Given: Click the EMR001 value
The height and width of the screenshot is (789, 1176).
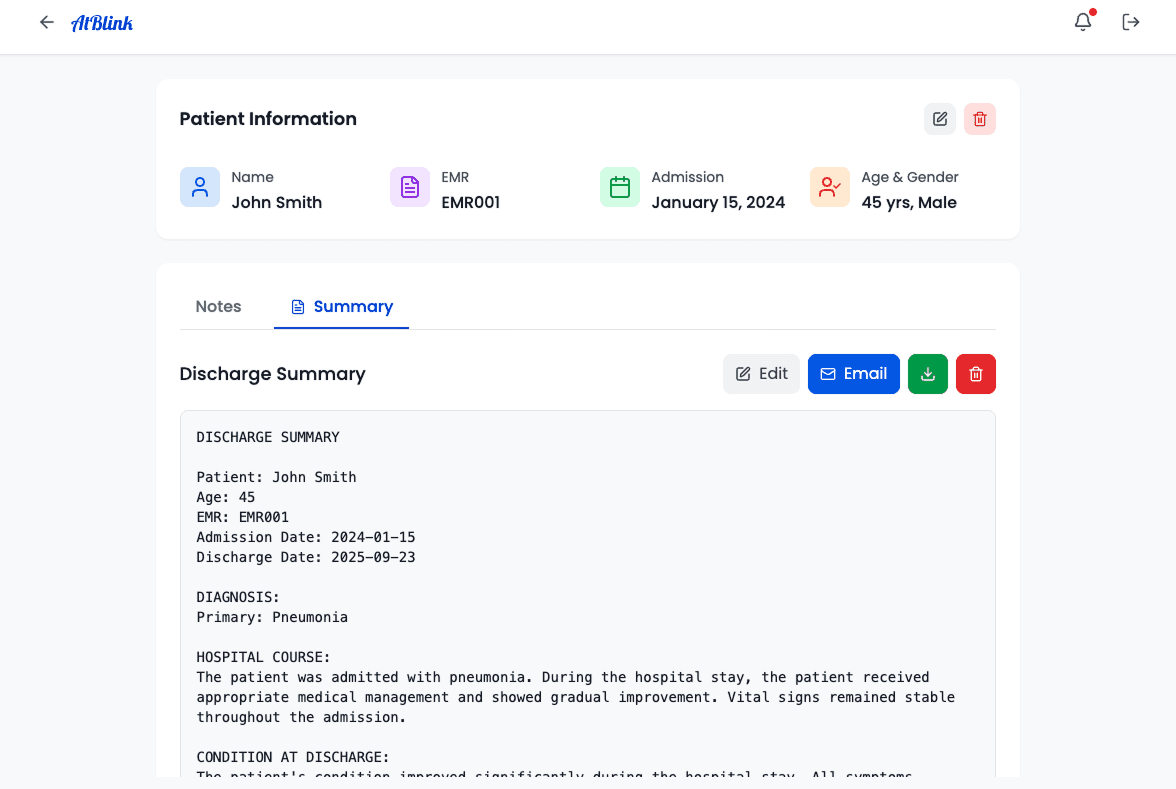Looking at the screenshot, I should click(x=470, y=202).
